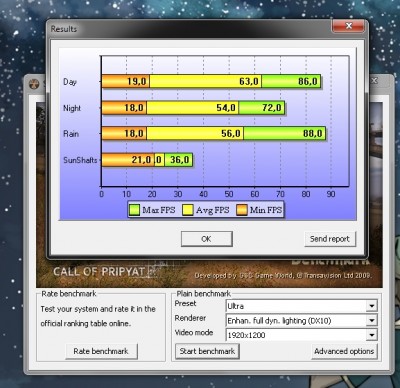Viewport: 400px width, 388px height.
Task: Click the Rain max value 88,0
Action: point(313,134)
